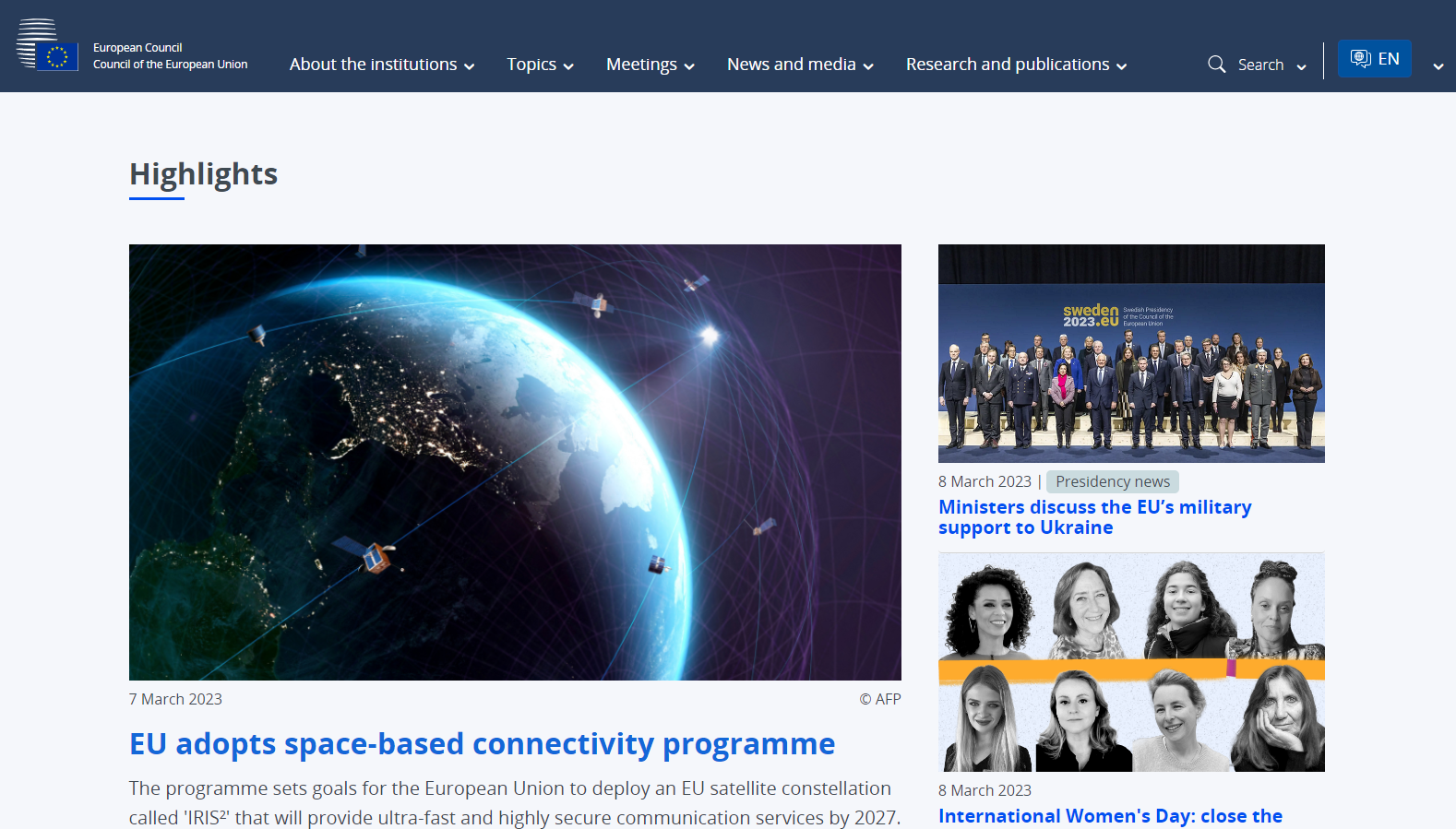
Task: Open the chevron right of the EN button
Action: [x=1438, y=66]
